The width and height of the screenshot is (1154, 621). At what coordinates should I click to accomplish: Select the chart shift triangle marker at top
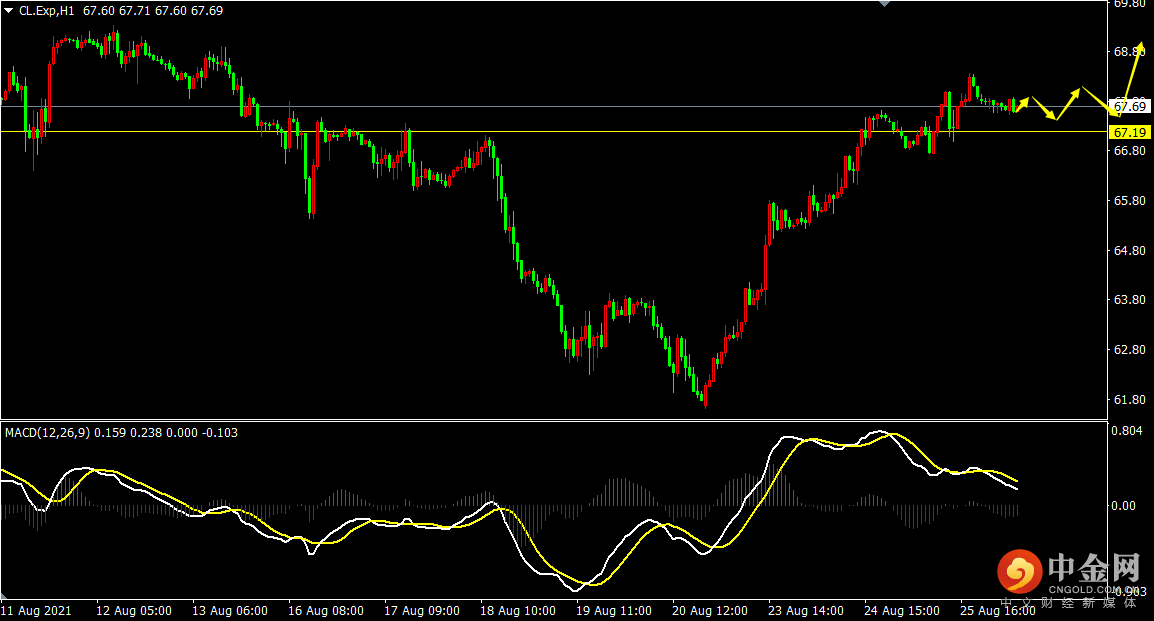point(885,4)
